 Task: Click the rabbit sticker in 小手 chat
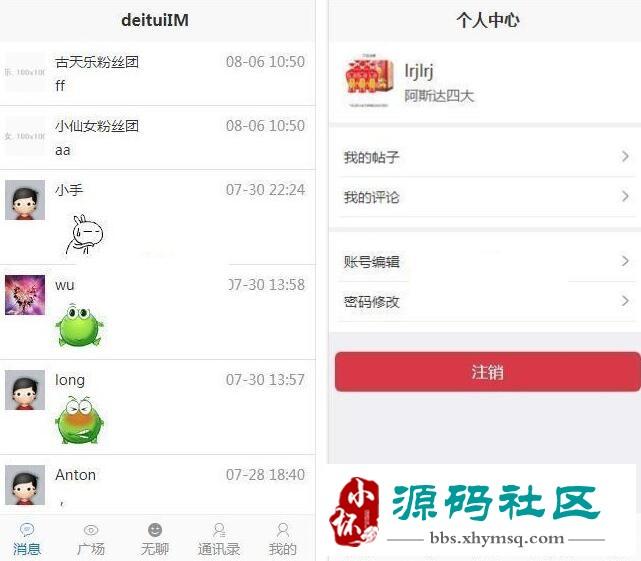[x=85, y=235]
